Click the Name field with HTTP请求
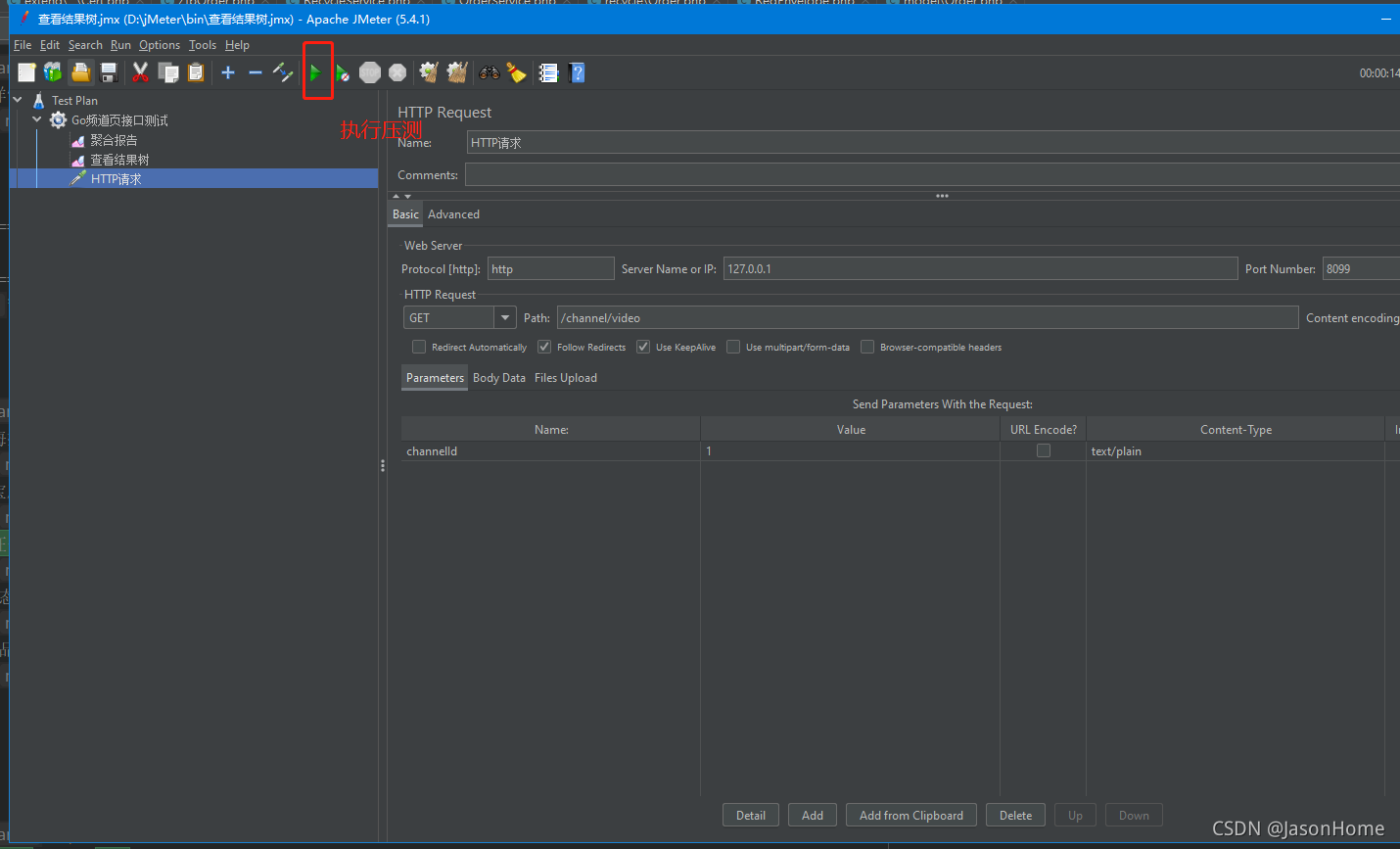Image resolution: width=1400 pixels, height=849 pixels. point(933,143)
